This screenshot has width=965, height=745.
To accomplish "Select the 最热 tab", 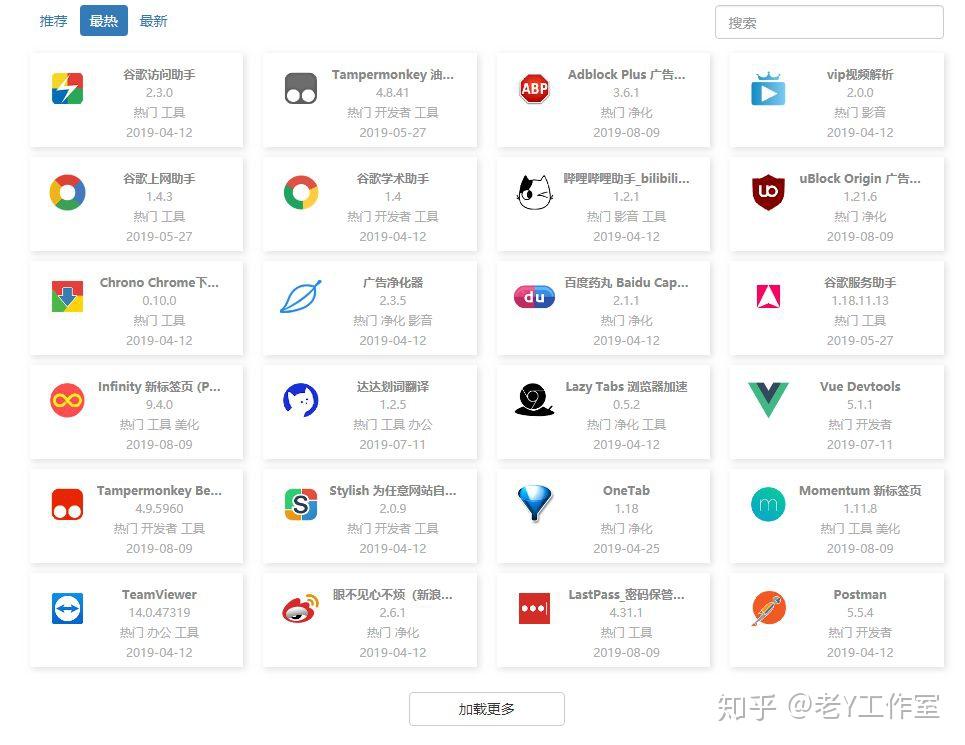I will pyautogui.click(x=104, y=21).
